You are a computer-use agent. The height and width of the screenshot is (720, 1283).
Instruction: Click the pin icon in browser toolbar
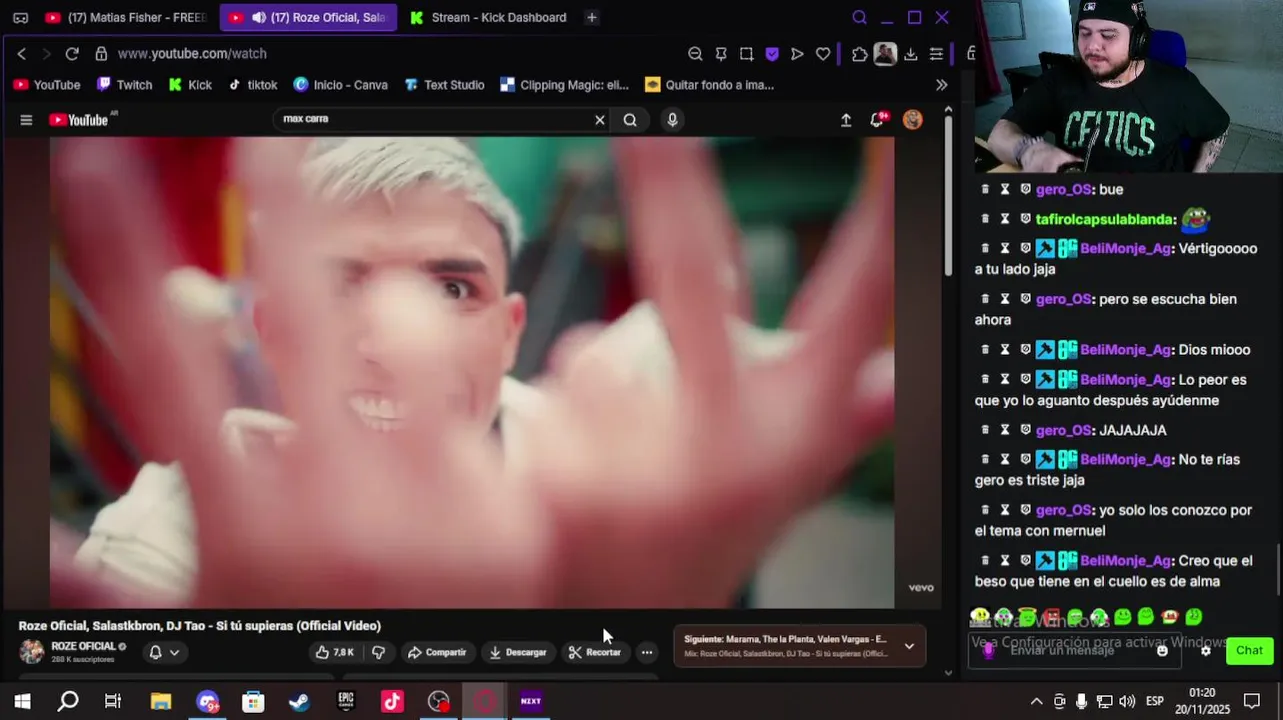721,54
